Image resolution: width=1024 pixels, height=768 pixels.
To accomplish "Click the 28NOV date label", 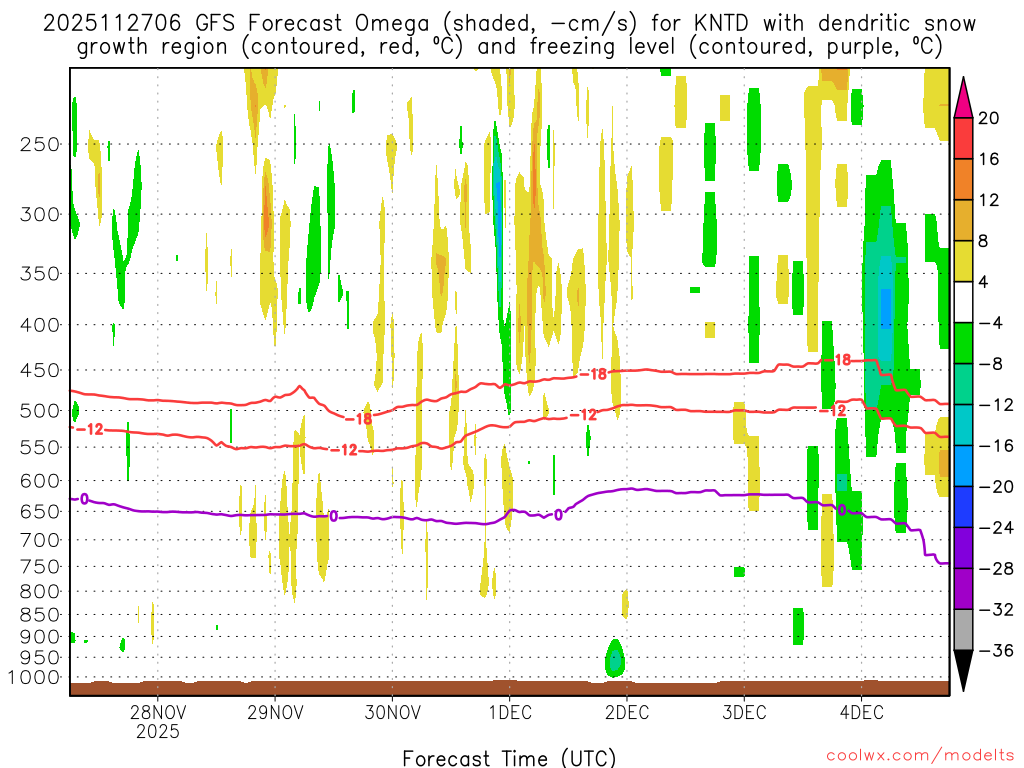I will (157, 712).
